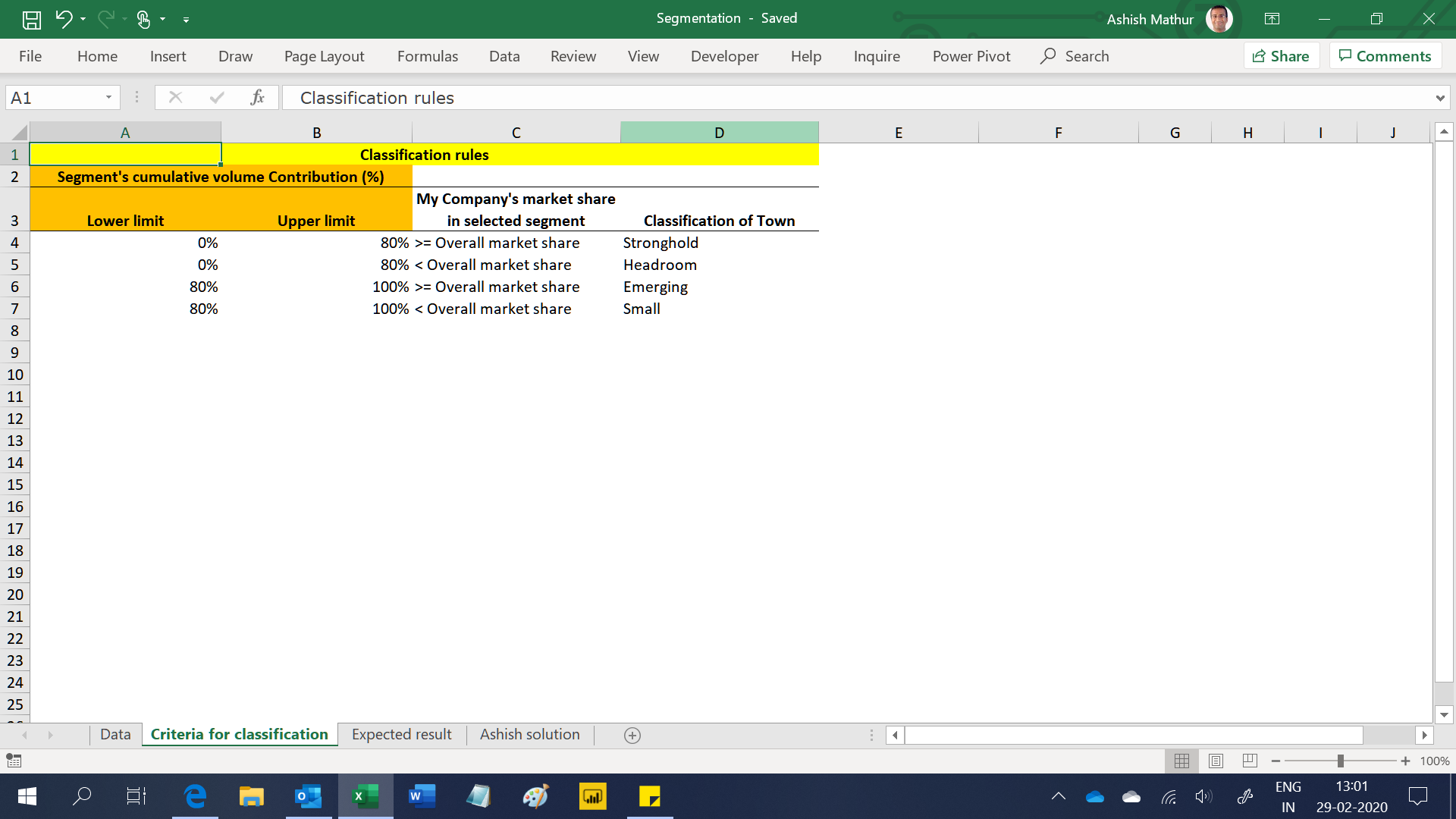This screenshot has width=1456, height=819.
Task: Open Customize Quick Access Toolbar arrow
Action: click(x=186, y=20)
